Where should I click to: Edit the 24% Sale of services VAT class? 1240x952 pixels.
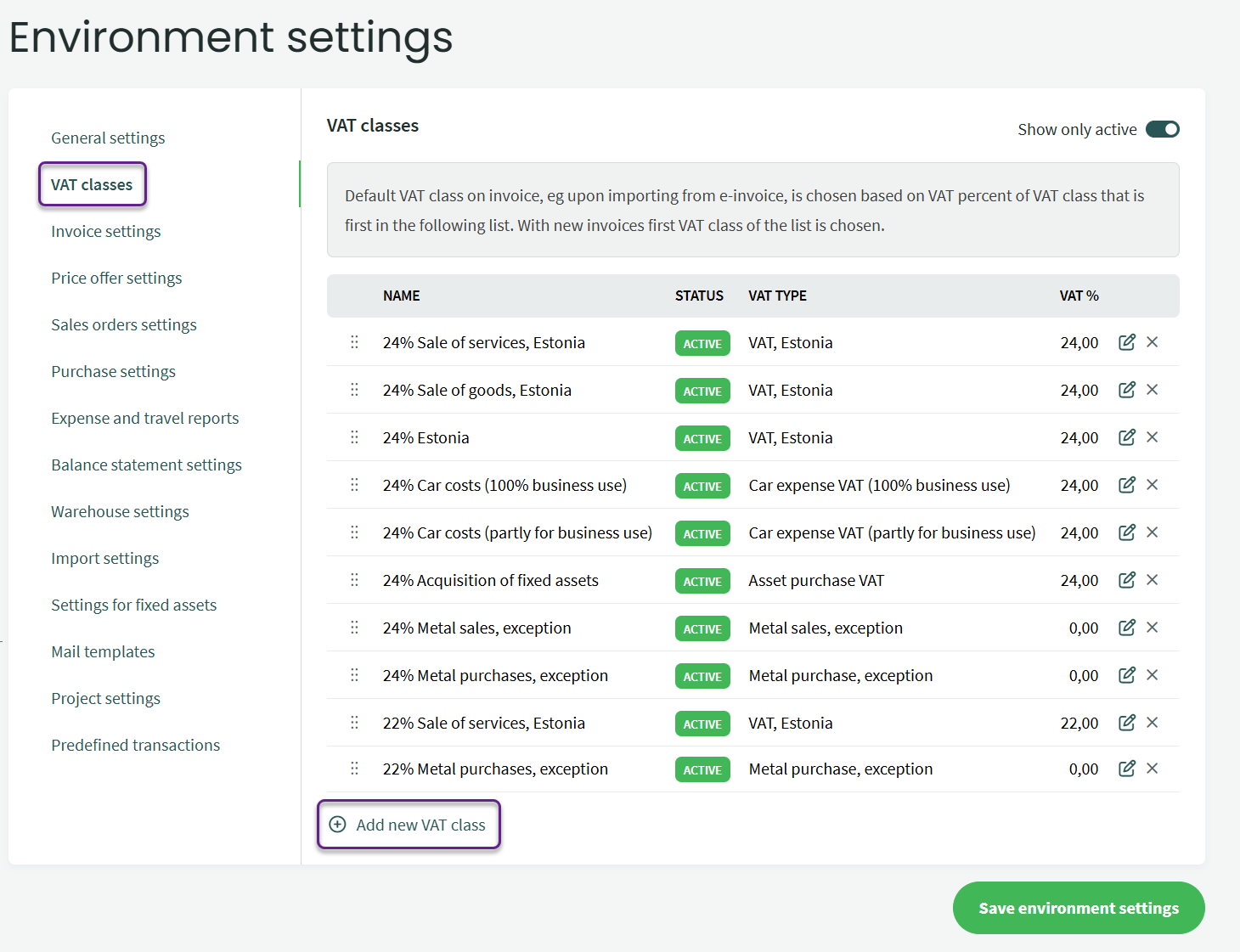coord(1126,342)
